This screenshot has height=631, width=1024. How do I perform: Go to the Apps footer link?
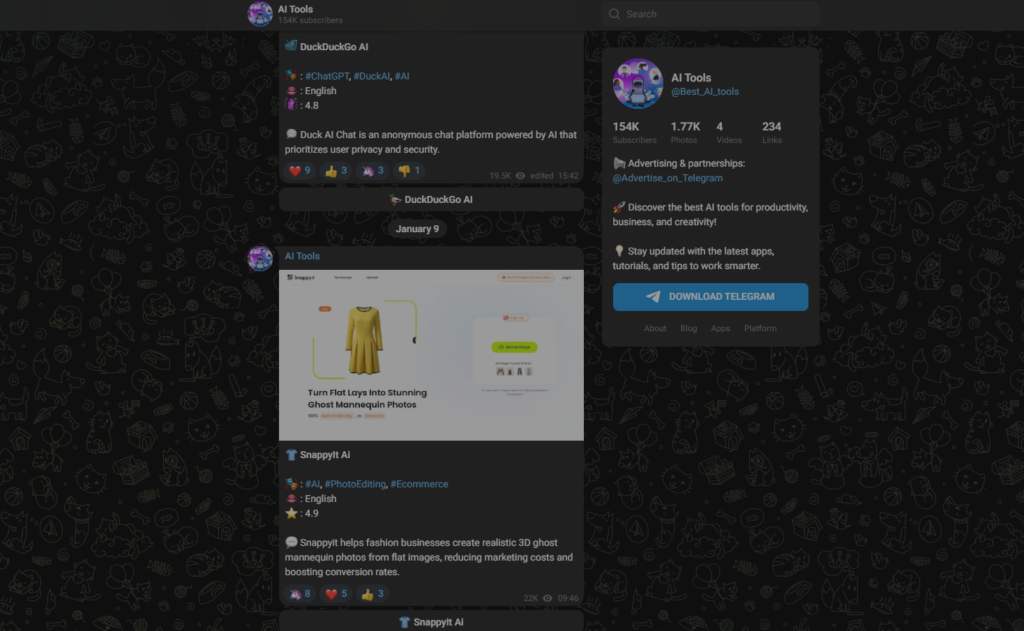click(x=720, y=329)
